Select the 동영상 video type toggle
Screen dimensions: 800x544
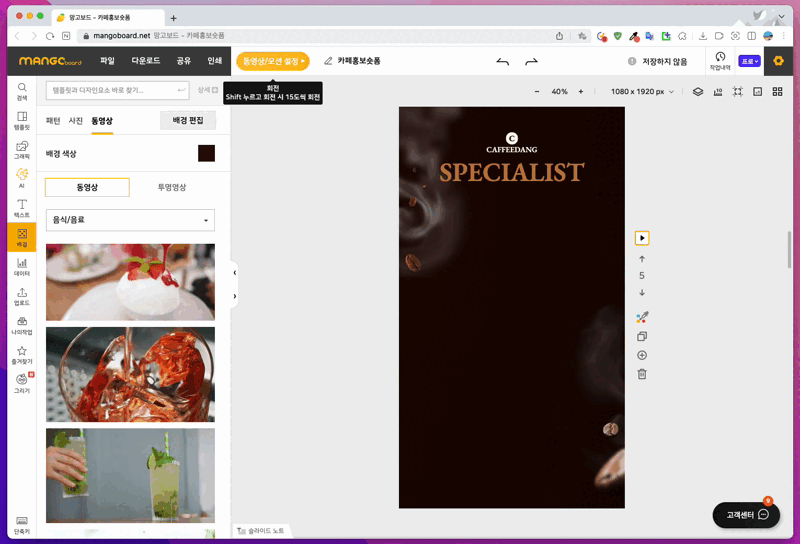point(87,187)
